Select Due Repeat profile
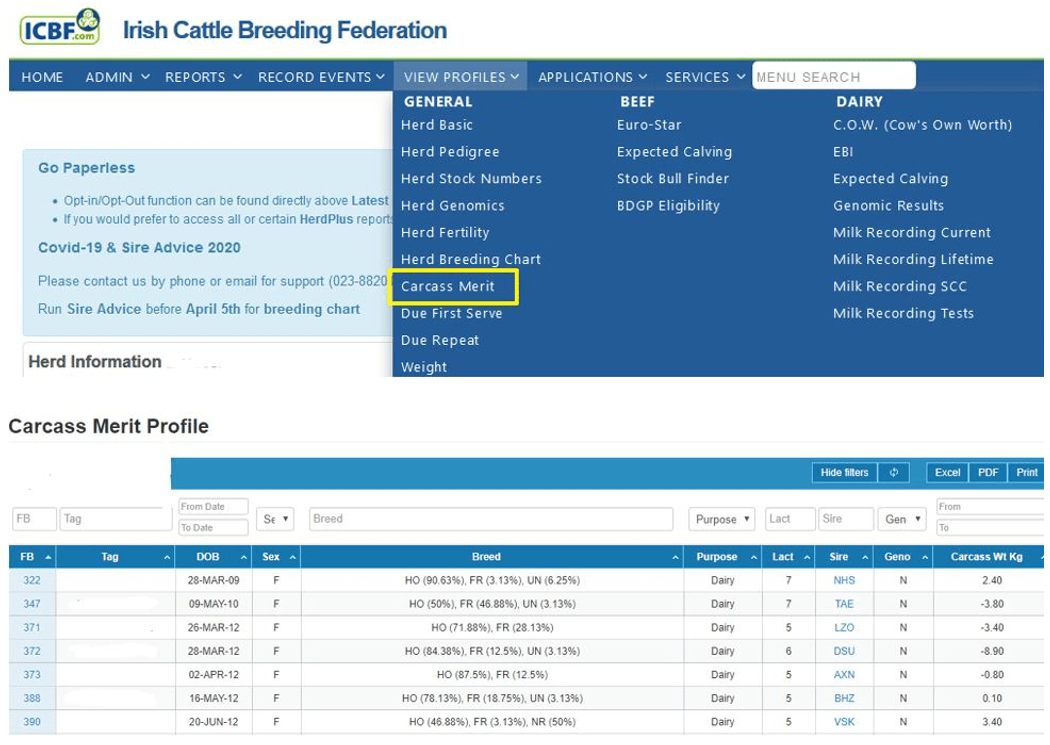The width and height of the screenshot is (1050, 745). 440,340
